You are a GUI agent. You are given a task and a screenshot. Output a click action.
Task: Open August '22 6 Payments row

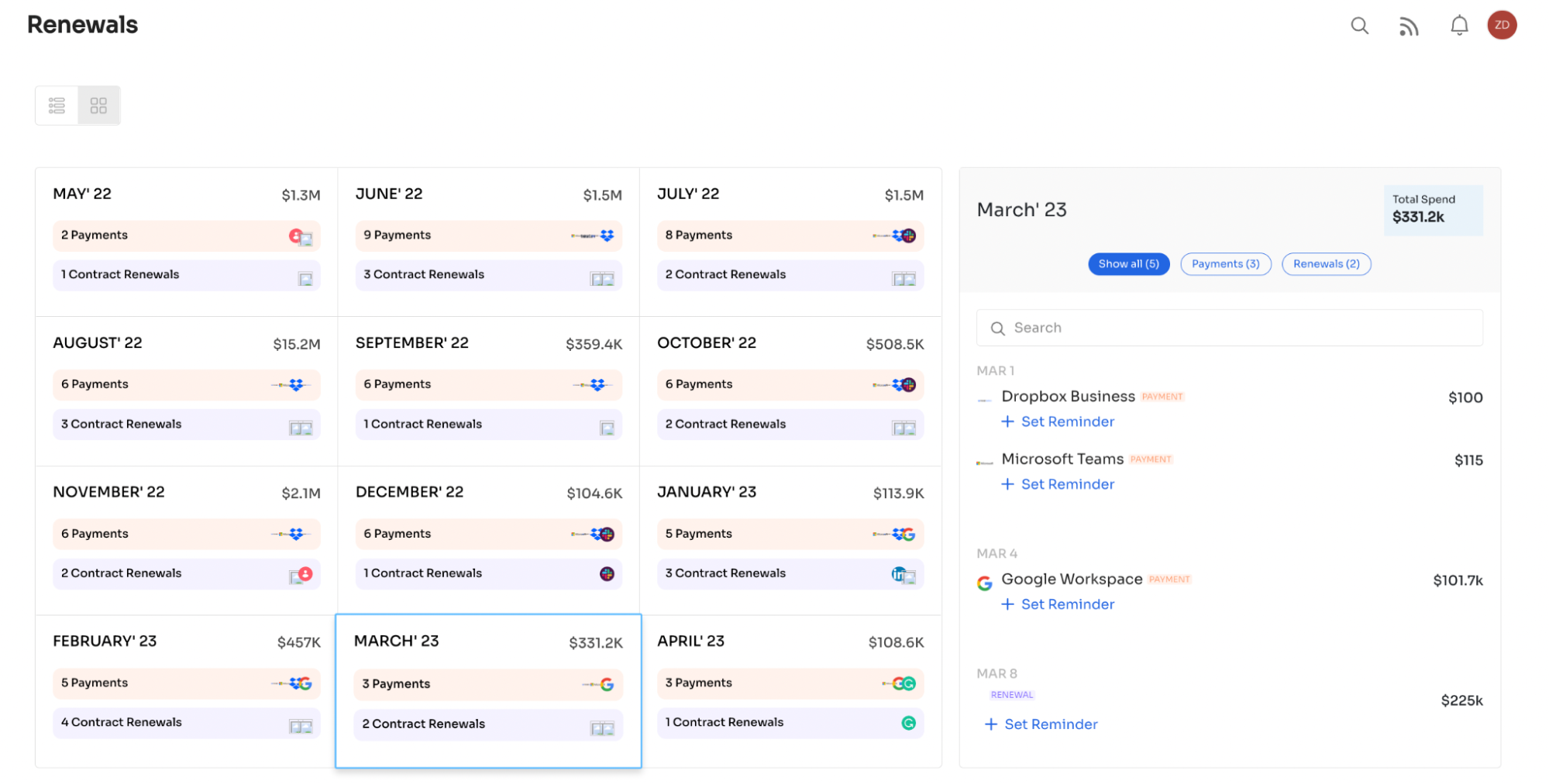pyautogui.click(x=186, y=385)
